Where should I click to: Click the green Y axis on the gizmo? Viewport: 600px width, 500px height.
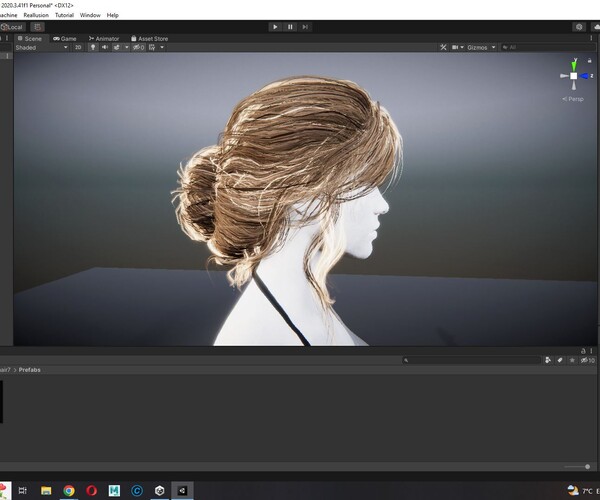coord(574,65)
